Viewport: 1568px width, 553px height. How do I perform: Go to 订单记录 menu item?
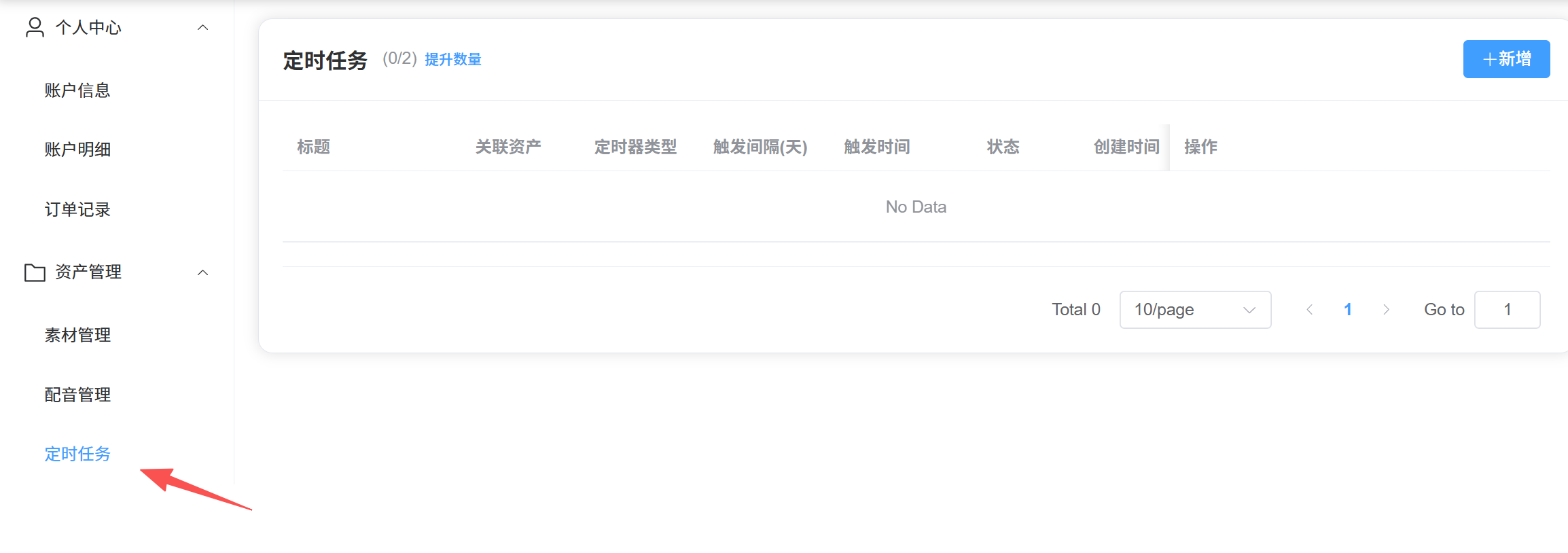pyautogui.click(x=77, y=209)
